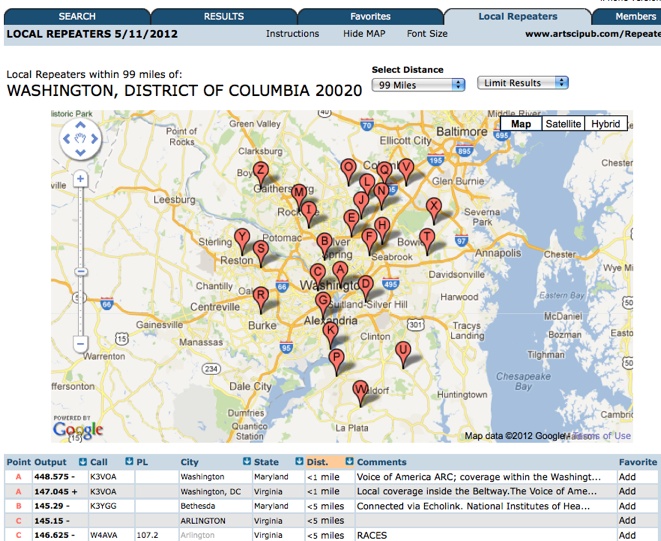Open the RESULTS tab
The height and width of the screenshot is (541, 661).
pos(224,16)
